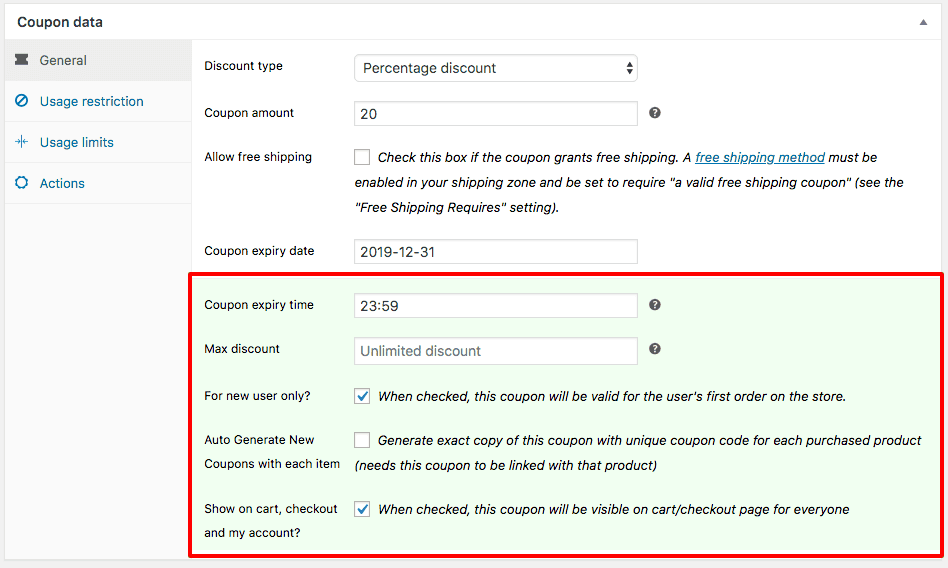This screenshot has height=568, width=948.
Task: Switch to the Actions tab
Action: tap(98, 183)
